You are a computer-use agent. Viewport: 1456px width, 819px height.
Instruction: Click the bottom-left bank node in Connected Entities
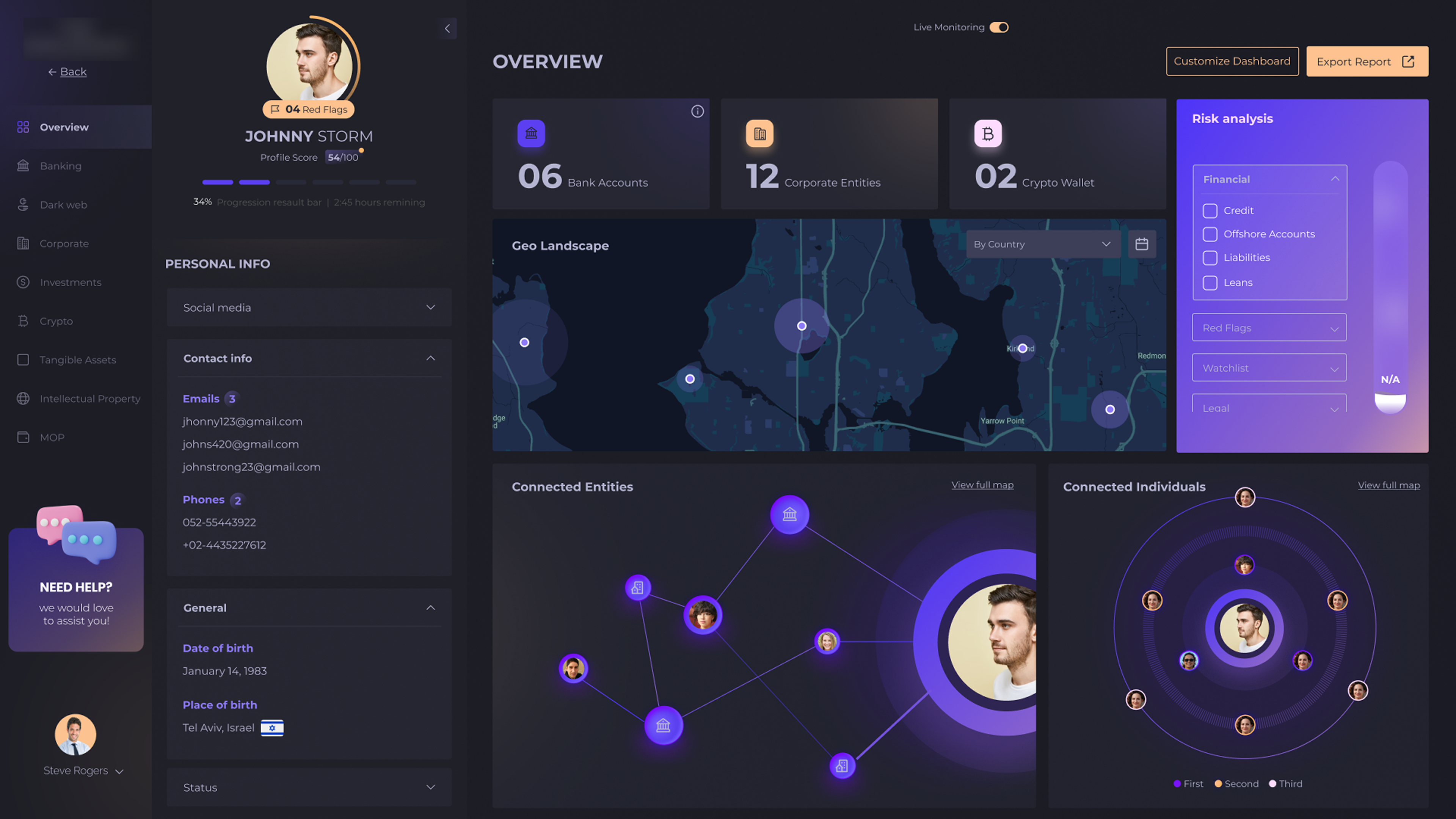[663, 725]
